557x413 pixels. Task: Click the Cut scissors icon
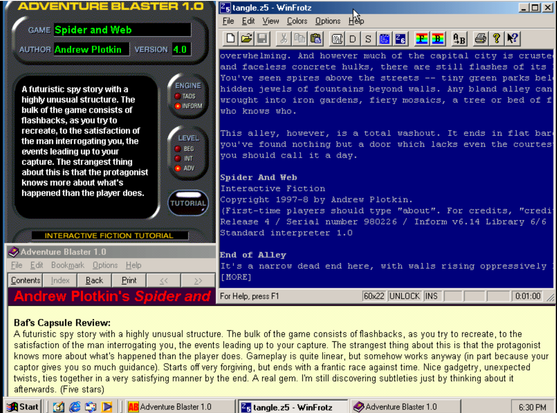click(x=283, y=38)
